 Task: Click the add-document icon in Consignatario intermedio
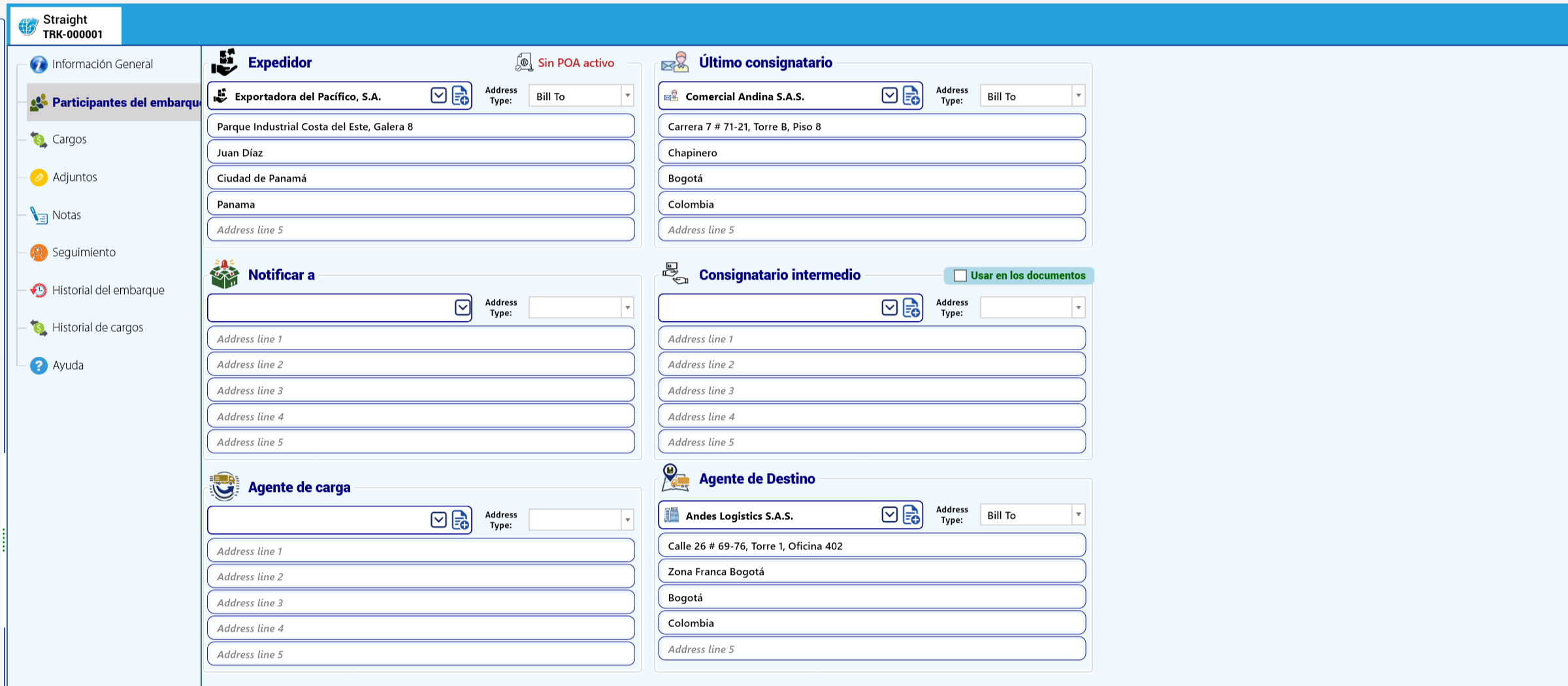tap(911, 308)
